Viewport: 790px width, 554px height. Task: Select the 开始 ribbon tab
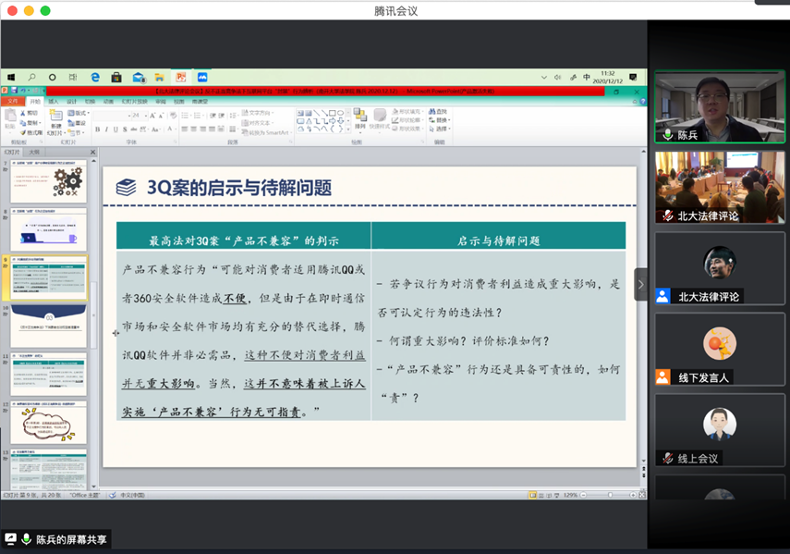(x=35, y=101)
